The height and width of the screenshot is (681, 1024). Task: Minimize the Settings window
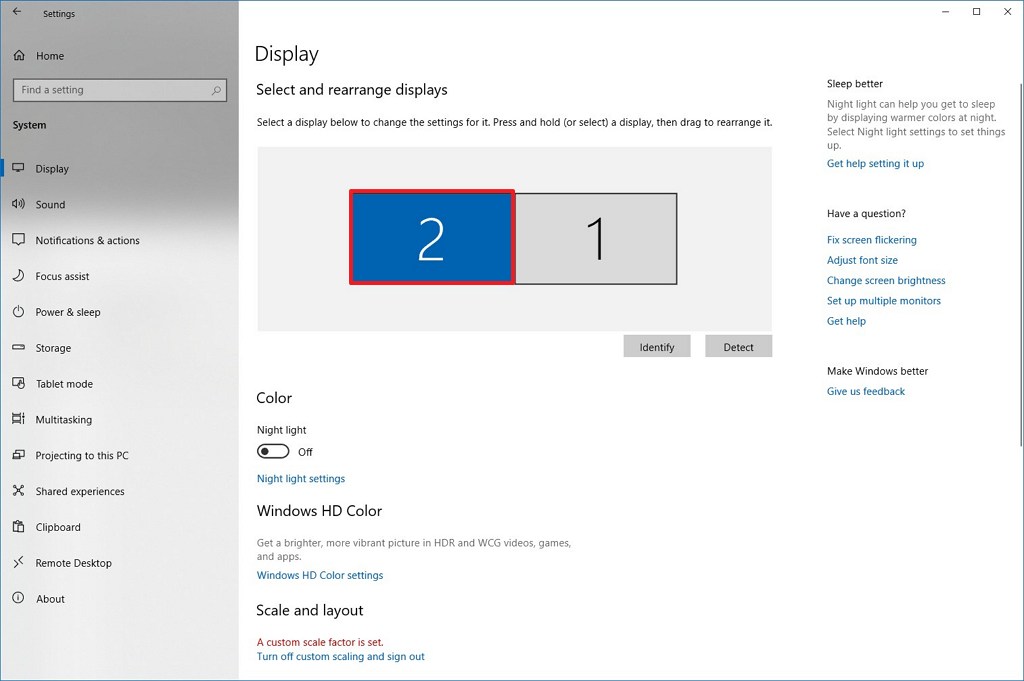click(946, 12)
